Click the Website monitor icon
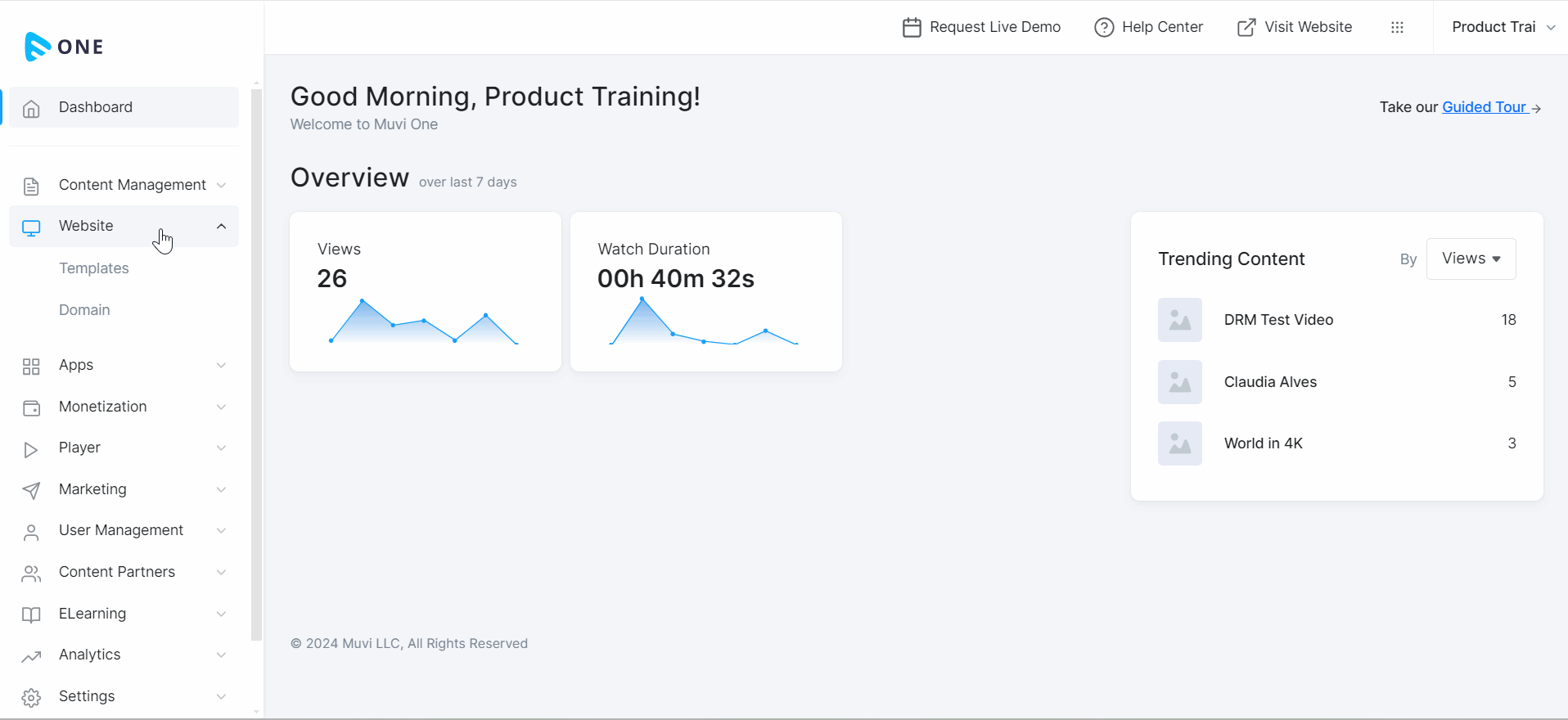Viewport: 1568px width, 720px height. tap(31, 227)
